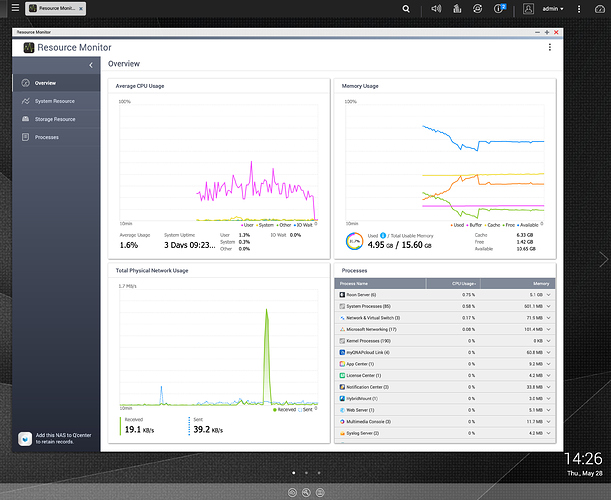The image size is (611, 500).
Task: Expand the System Processes row
Action: point(548,306)
